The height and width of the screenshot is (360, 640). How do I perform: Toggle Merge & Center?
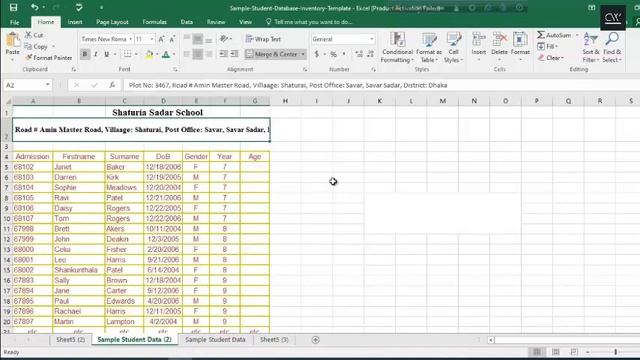[272, 54]
